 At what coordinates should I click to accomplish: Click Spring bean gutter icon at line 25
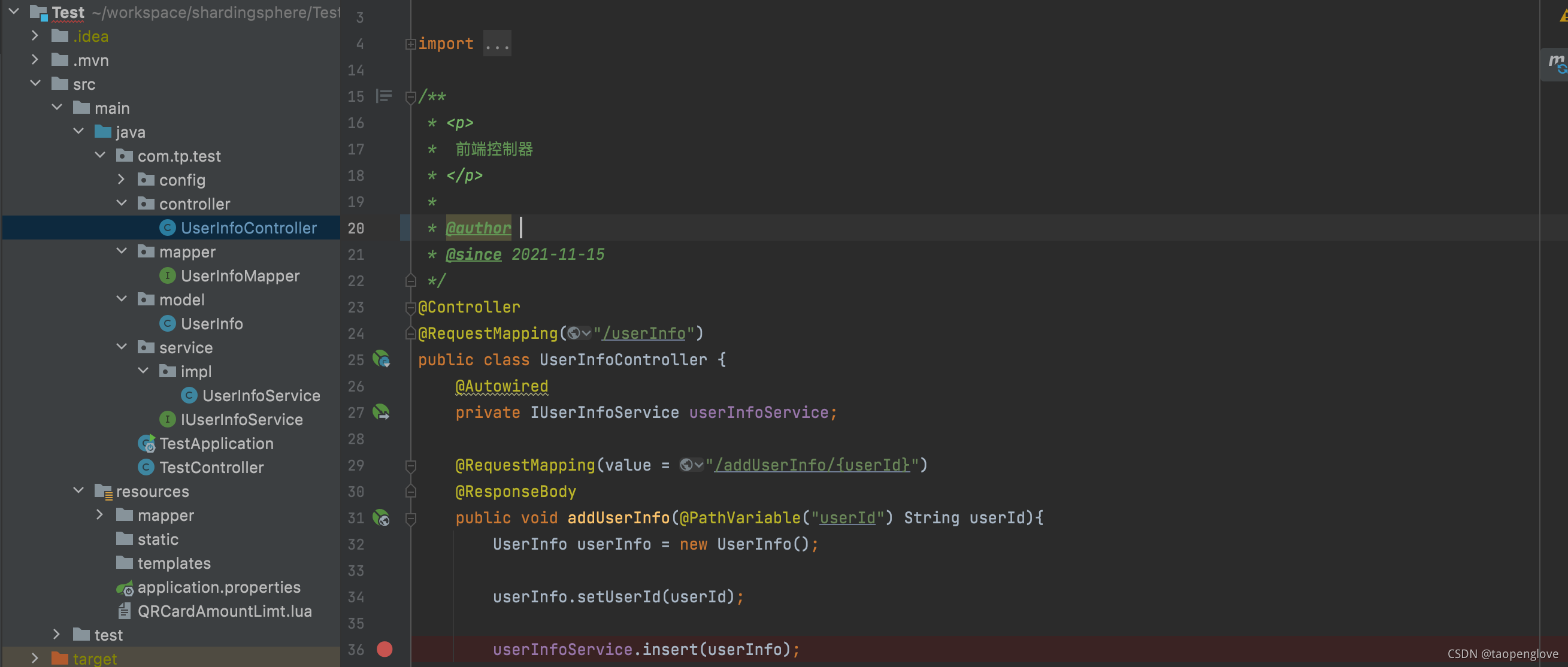point(382,360)
